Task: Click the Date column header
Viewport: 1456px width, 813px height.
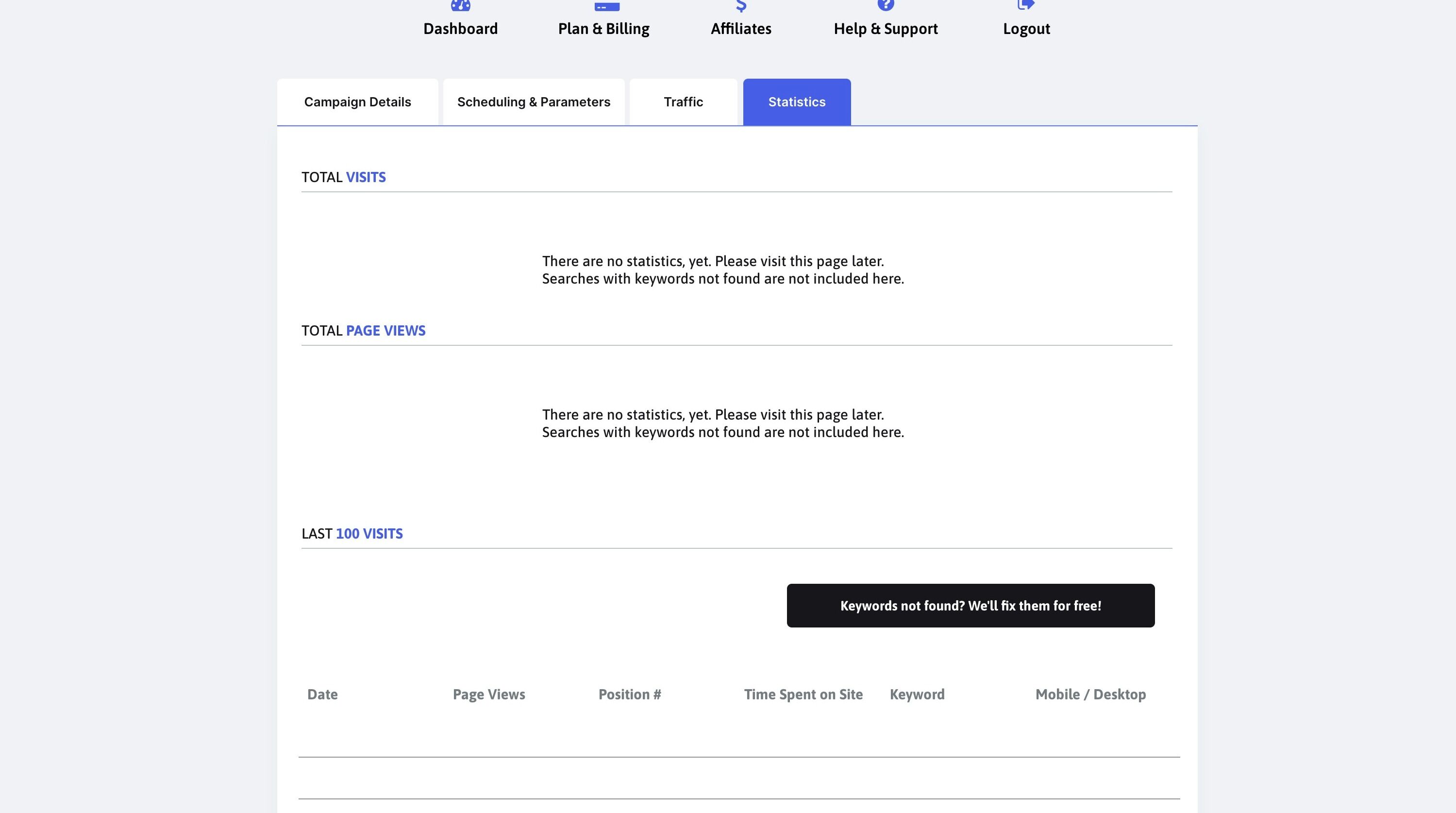Action: click(x=322, y=694)
